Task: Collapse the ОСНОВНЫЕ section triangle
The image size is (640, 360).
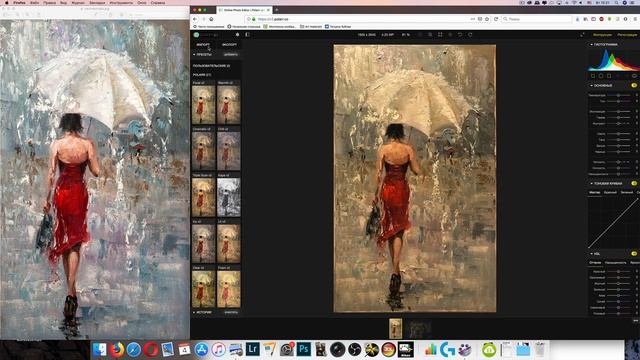Action: 591,86
